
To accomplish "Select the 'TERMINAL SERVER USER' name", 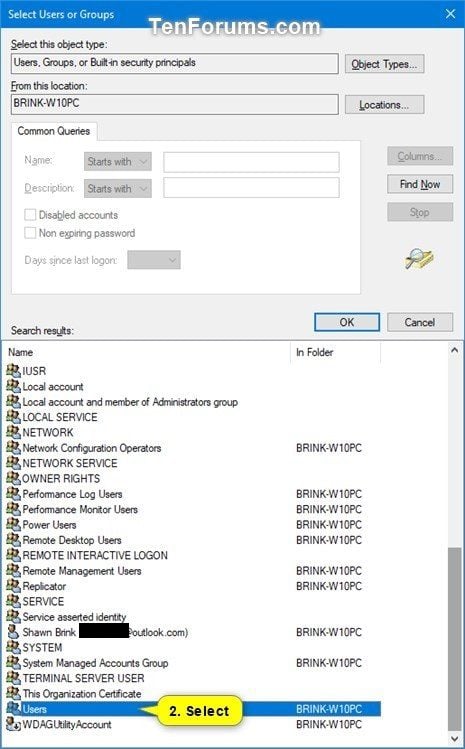I will tap(83, 678).
